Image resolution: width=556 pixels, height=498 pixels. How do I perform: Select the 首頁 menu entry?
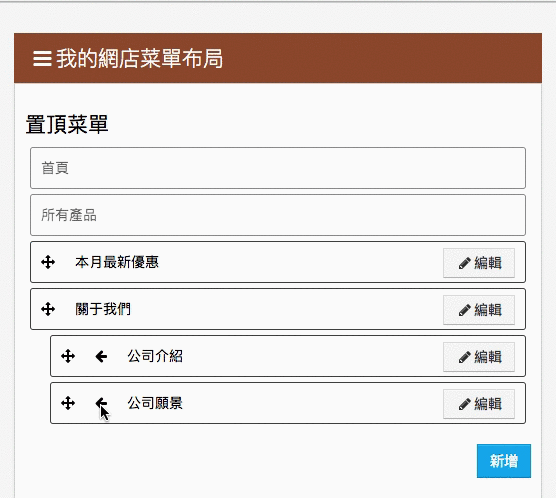[x=278, y=168]
